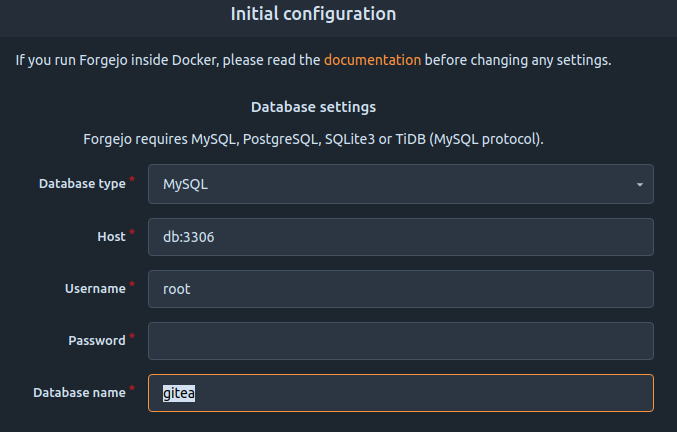Click the red asterisk next to Password
Image resolution: width=677 pixels, height=432 pixels.
132,336
